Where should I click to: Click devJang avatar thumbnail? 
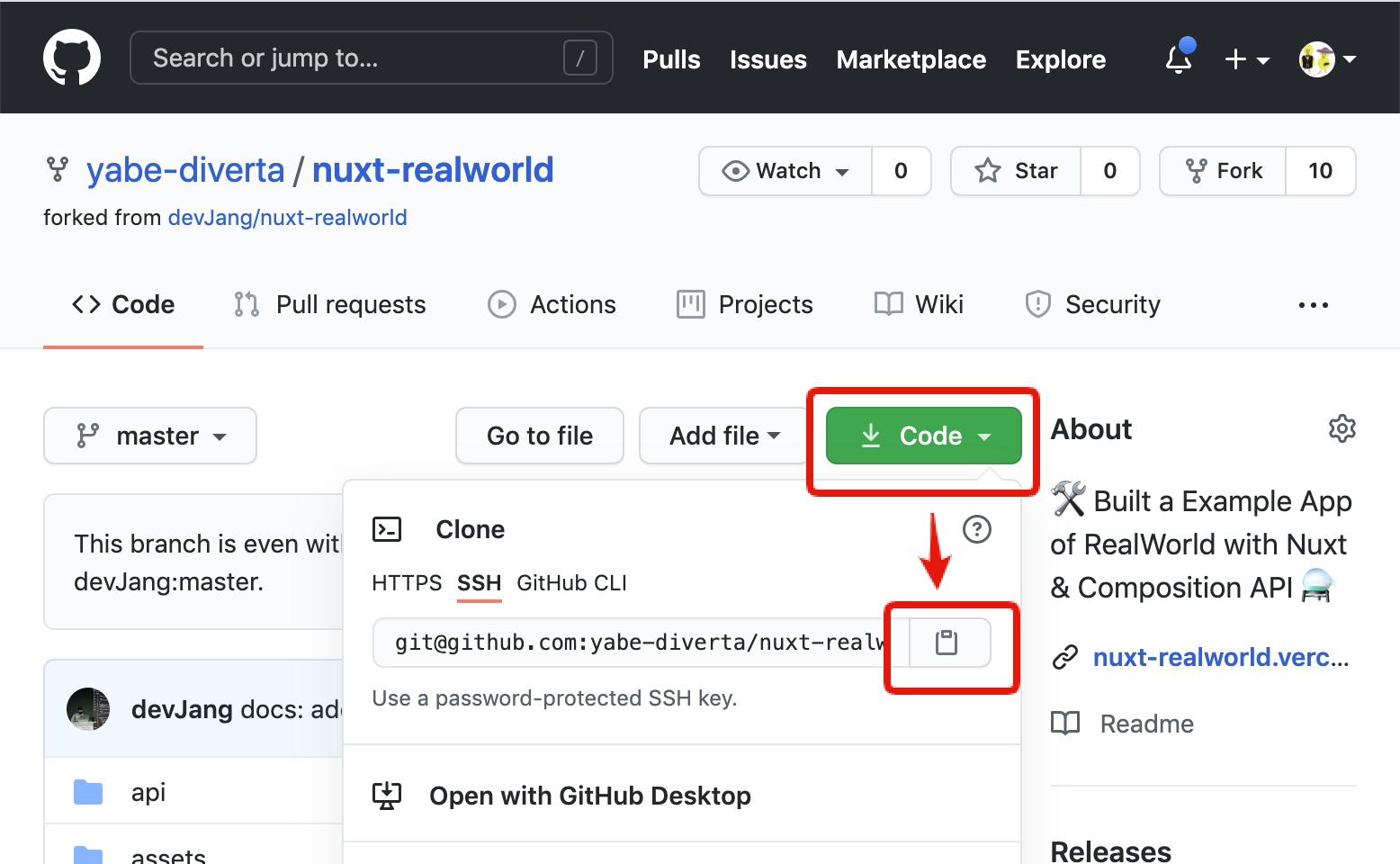pyautogui.click(x=88, y=709)
